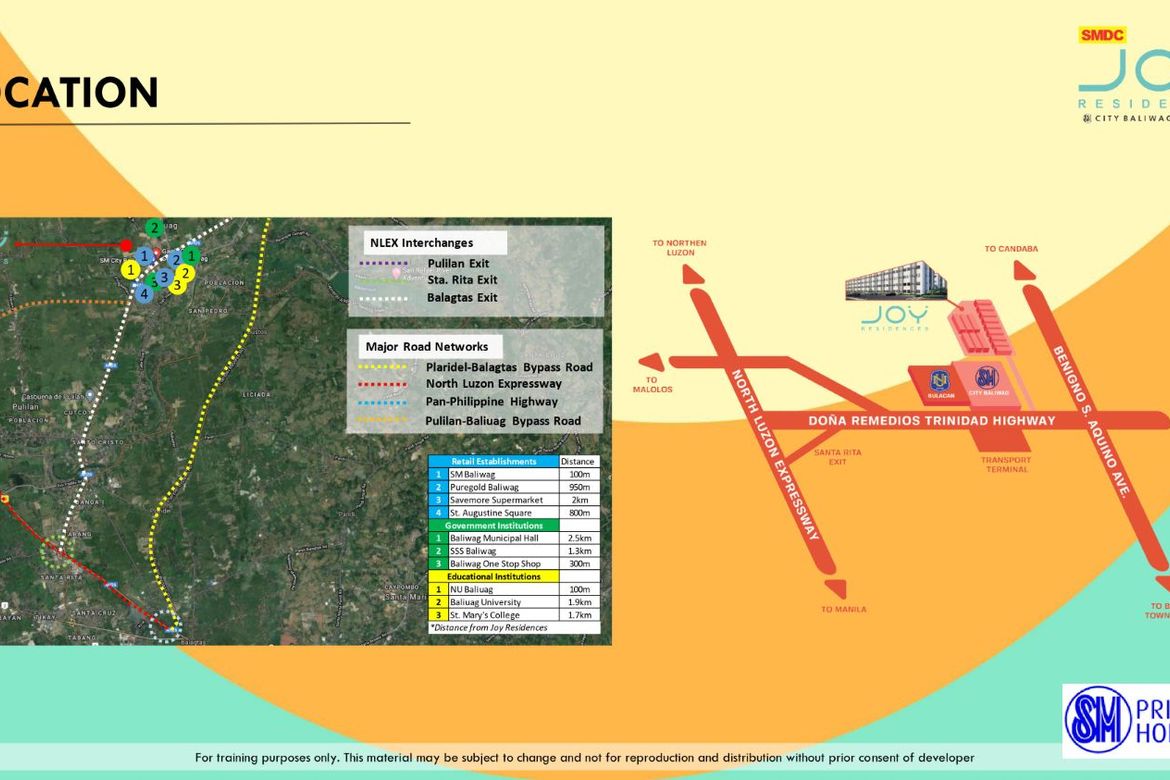Click the yellow map marker numbered 2
1170x780 pixels.
pos(185,273)
